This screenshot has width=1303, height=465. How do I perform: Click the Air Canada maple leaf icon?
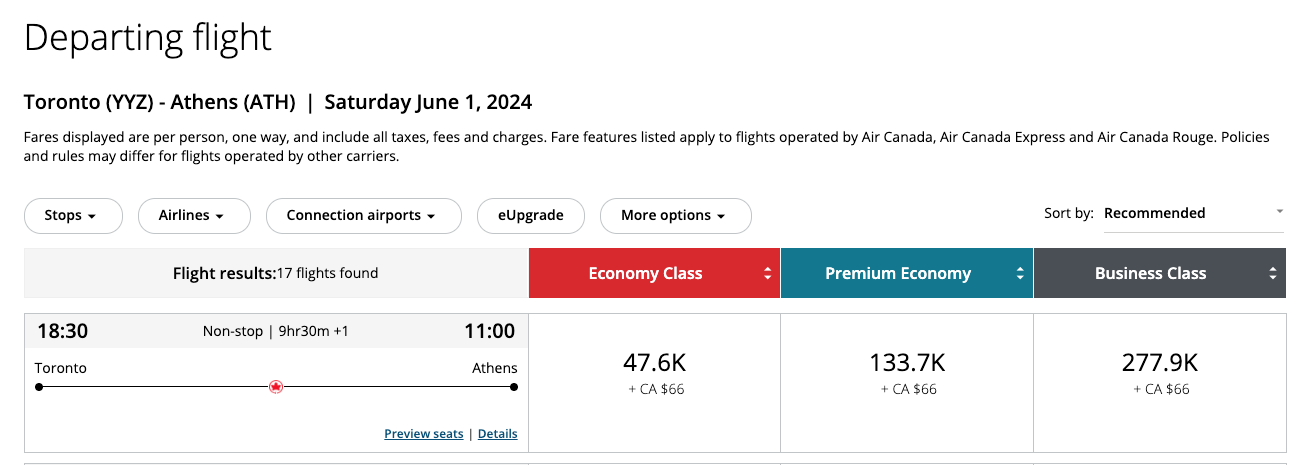tap(277, 387)
